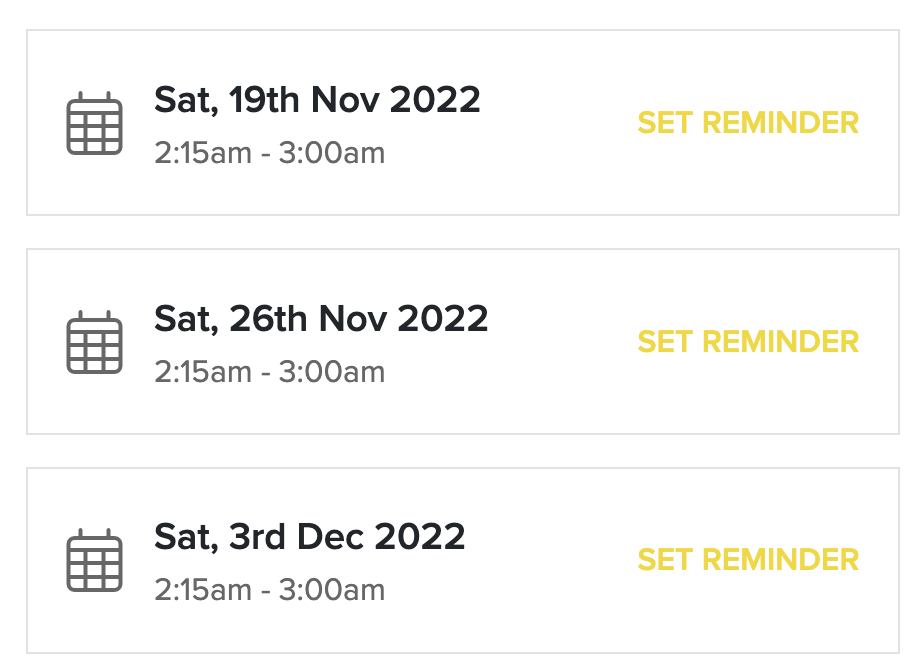Click the 2:15am start time for 19th Nov
Image resolution: width=918 pixels, height=672 pixels.
pos(203,153)
